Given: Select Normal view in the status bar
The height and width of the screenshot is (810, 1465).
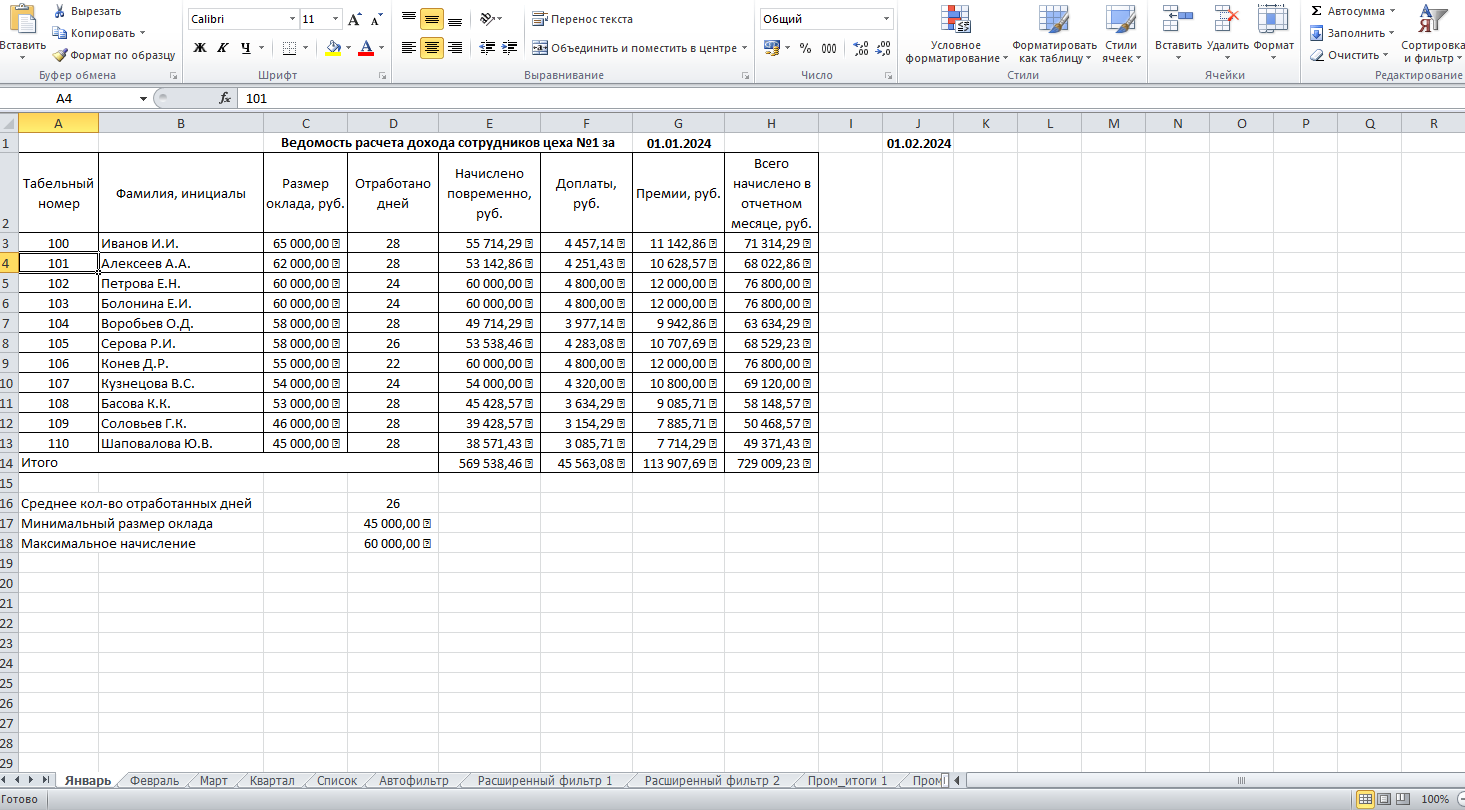Looking at the screenshot, I should pos(1365,799).
